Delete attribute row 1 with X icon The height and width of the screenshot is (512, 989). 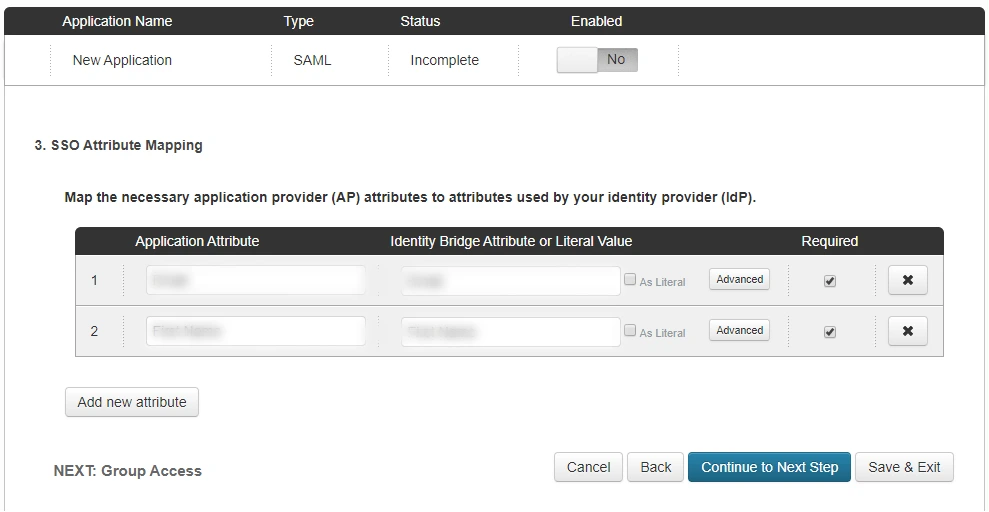point(907,280)
